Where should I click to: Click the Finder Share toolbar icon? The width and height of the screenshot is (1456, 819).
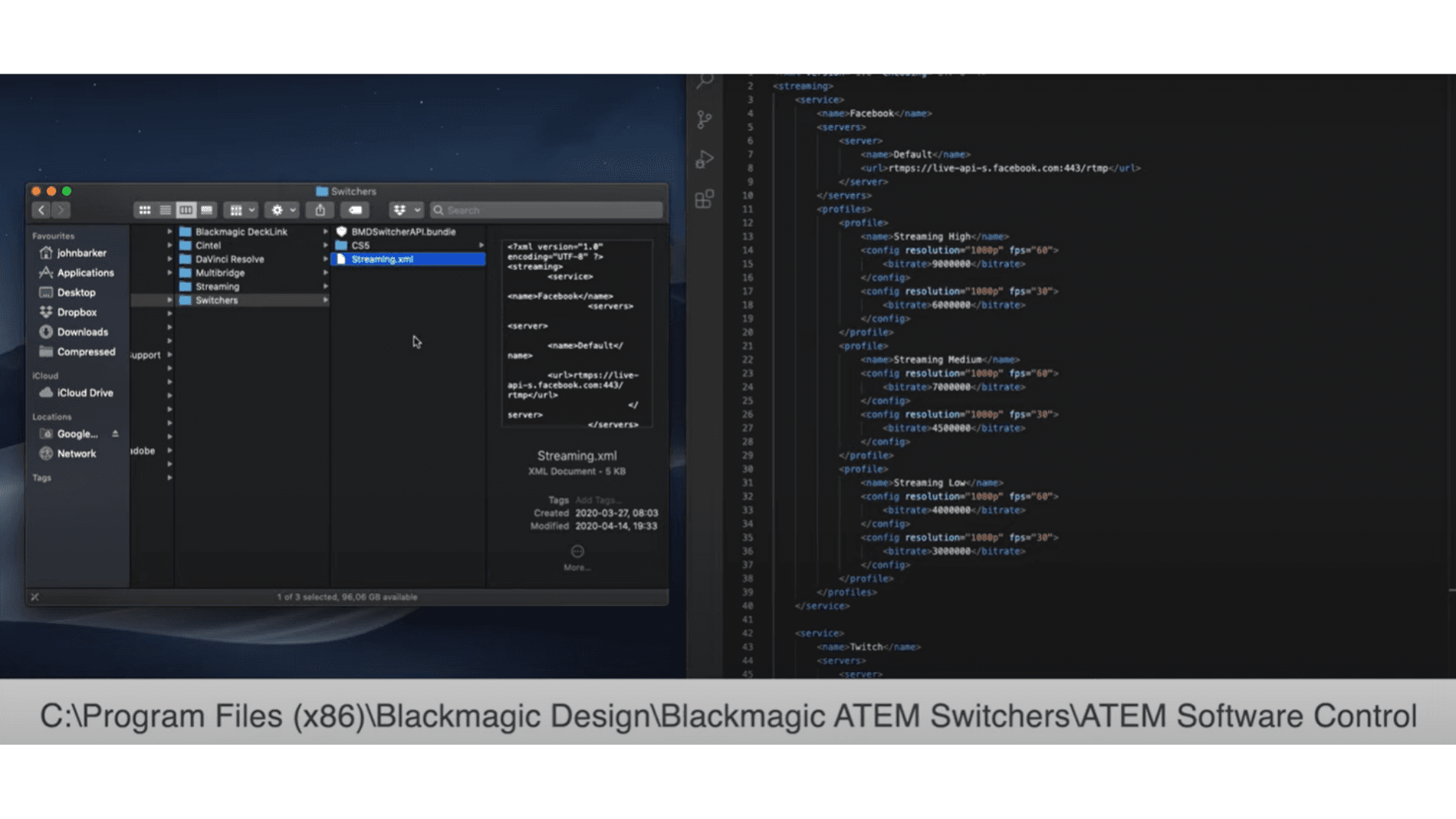coord(320,210)
